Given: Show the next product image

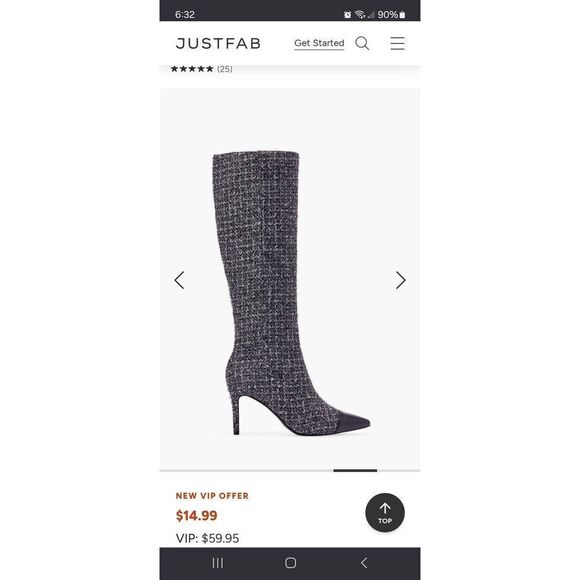Looking at the screenshot, I should tap(401, 280).
